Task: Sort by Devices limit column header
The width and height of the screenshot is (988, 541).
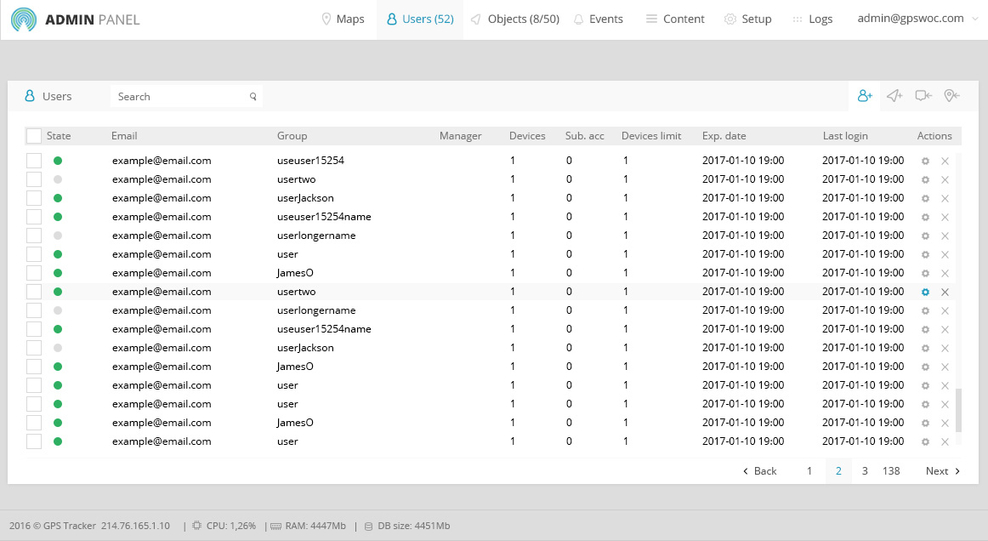Action: (651, 135)
